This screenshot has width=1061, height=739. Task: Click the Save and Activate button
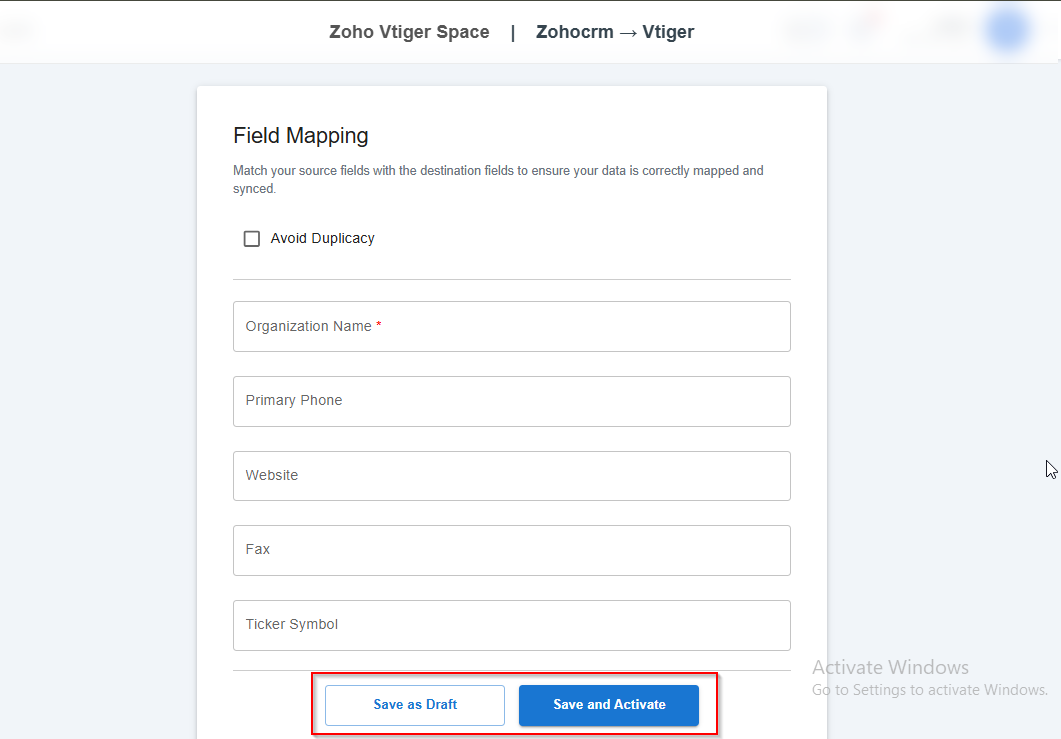(609, 705)
